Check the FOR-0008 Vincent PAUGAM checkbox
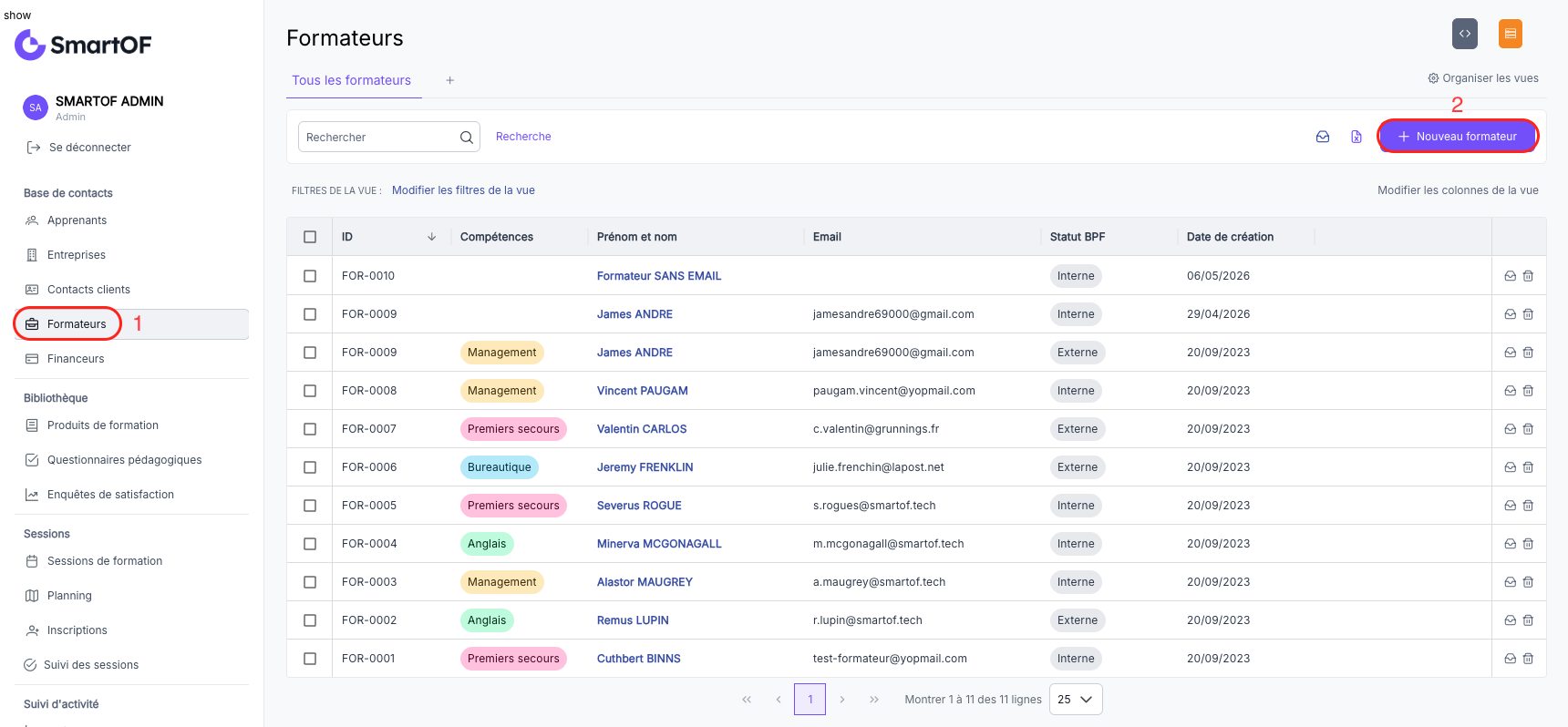 pos(310,391)
